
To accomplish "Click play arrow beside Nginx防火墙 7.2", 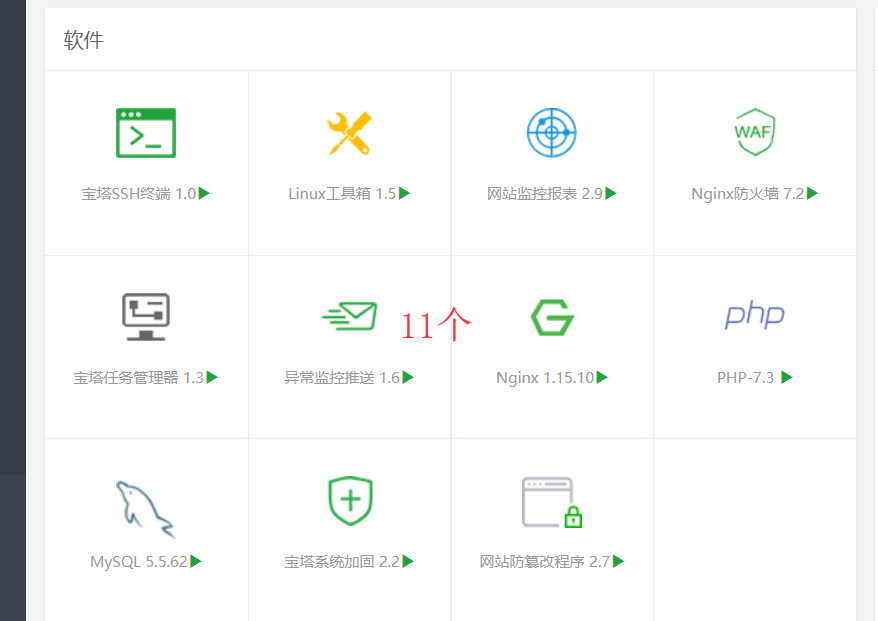I will [812, 193].
